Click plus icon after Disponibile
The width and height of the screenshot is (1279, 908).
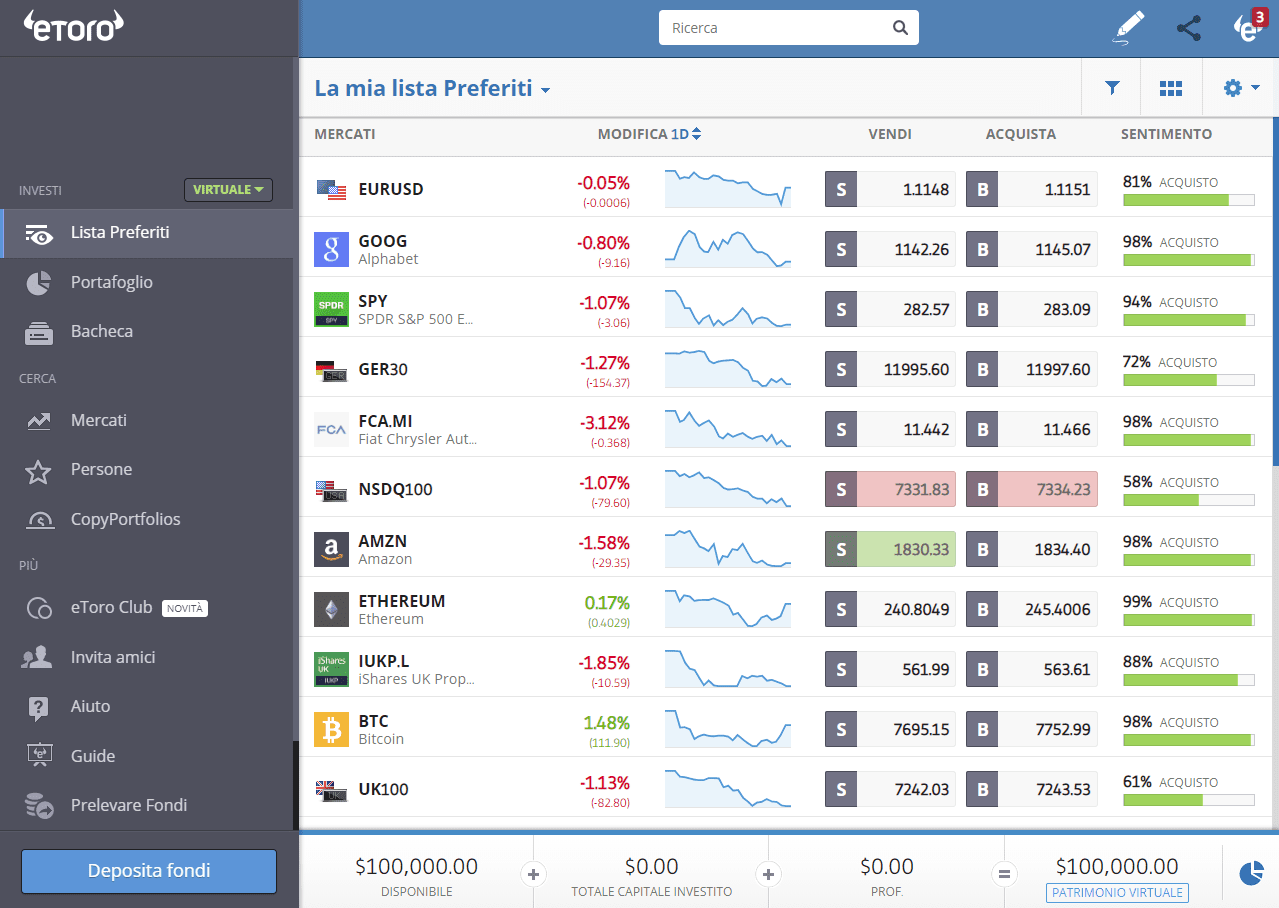tap(533, 874)
